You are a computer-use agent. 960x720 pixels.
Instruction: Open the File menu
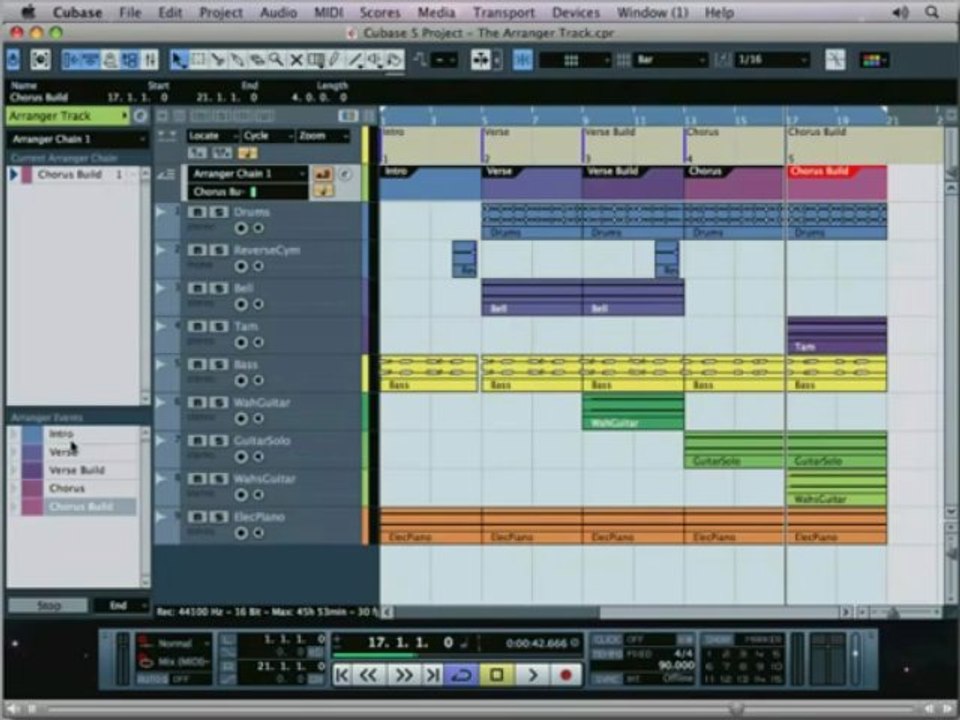coord(130,12)
